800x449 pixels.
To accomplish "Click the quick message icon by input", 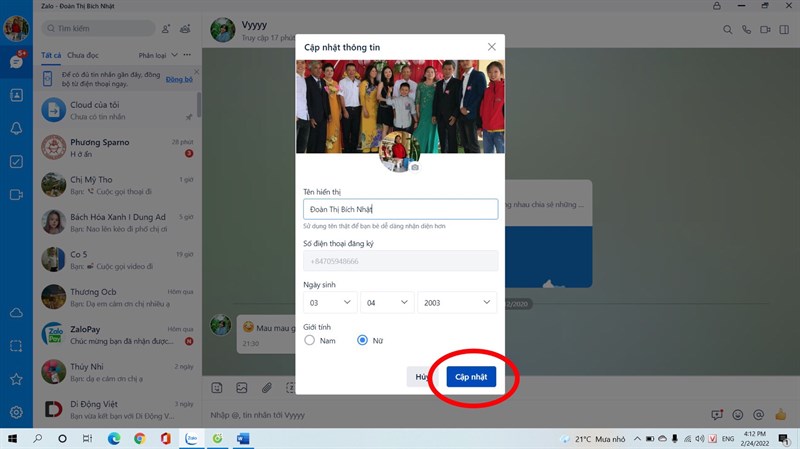I will coord(717,415).
